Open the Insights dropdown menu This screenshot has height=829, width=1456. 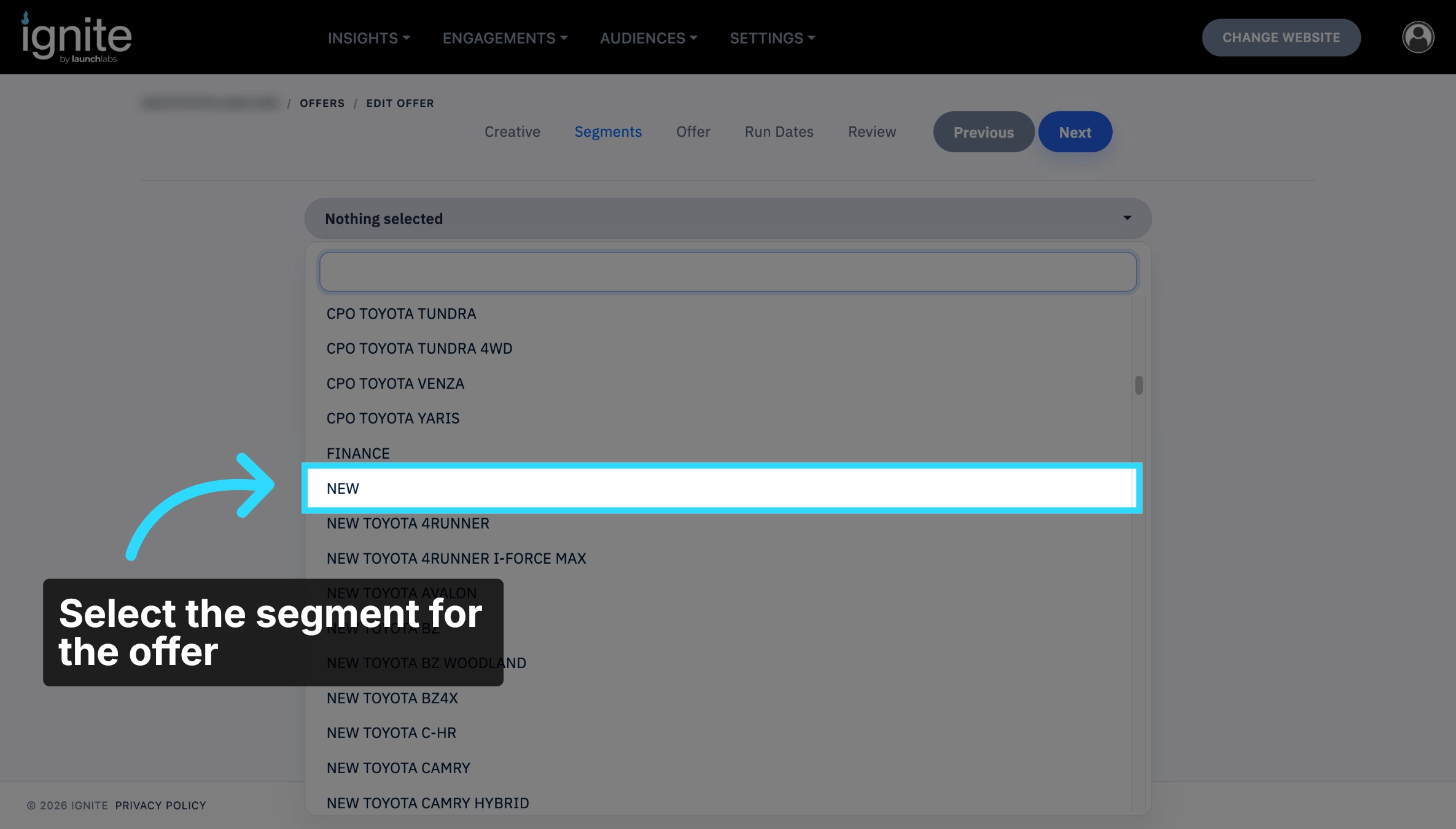coord(368,38)
